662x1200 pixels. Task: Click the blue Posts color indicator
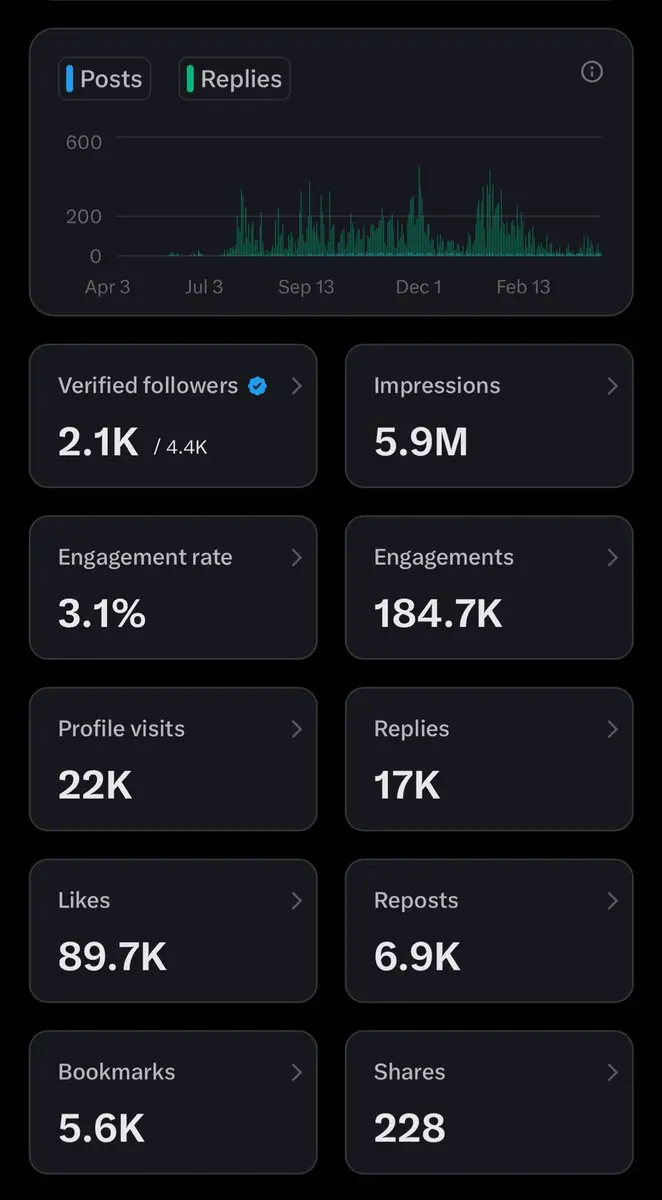(x=69, y=79)
